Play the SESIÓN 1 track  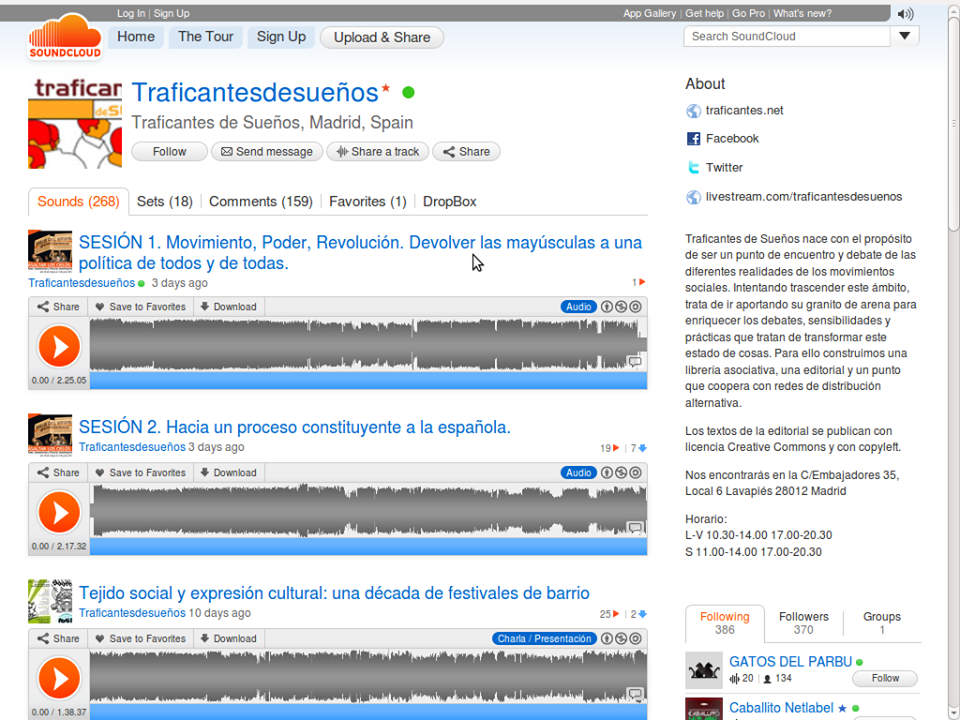[x=59, y=347]
